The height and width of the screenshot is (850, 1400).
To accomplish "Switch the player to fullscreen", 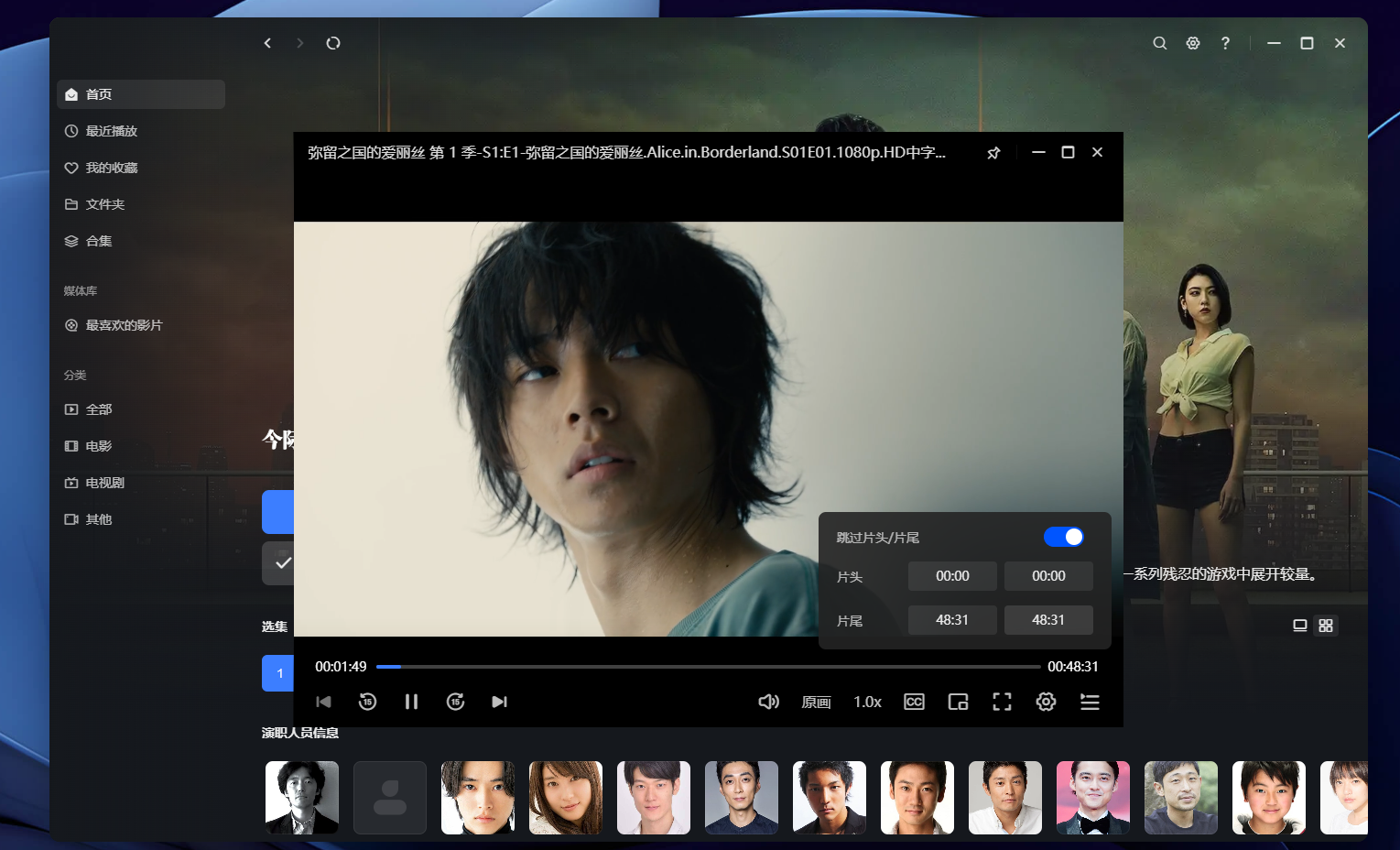I will (1002, 702).
